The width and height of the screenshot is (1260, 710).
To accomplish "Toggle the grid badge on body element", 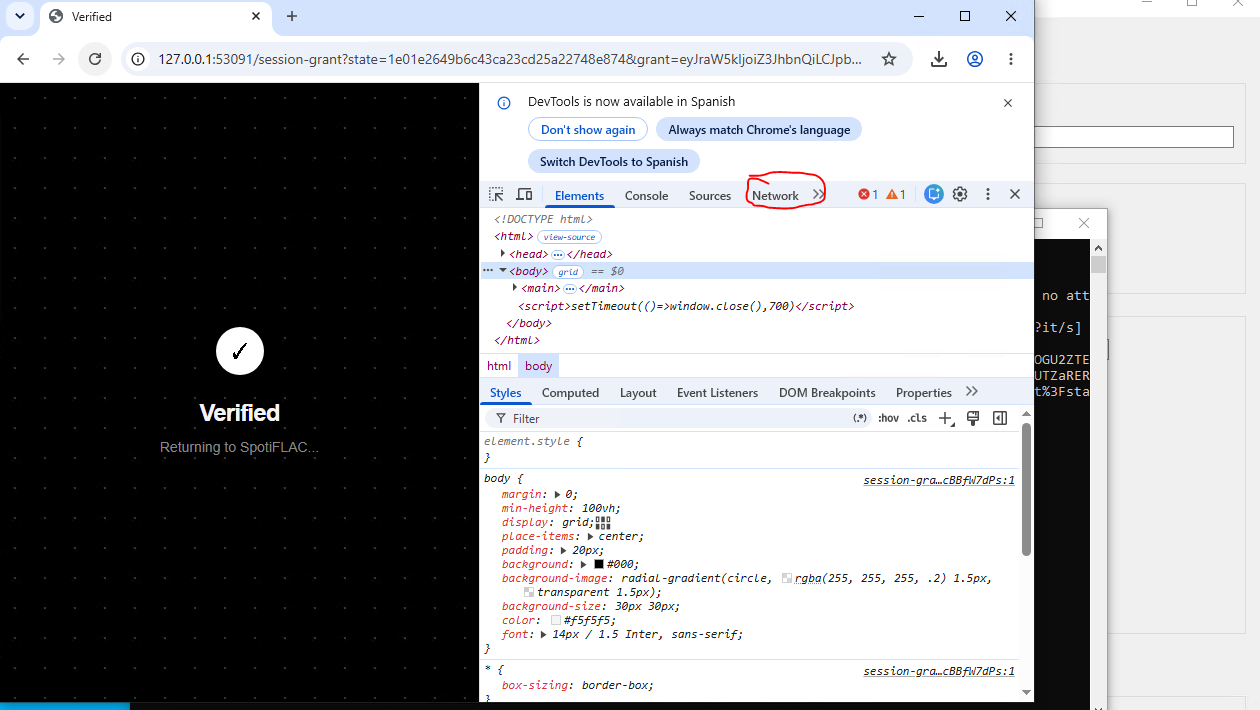I will click(x=569, y=272).
